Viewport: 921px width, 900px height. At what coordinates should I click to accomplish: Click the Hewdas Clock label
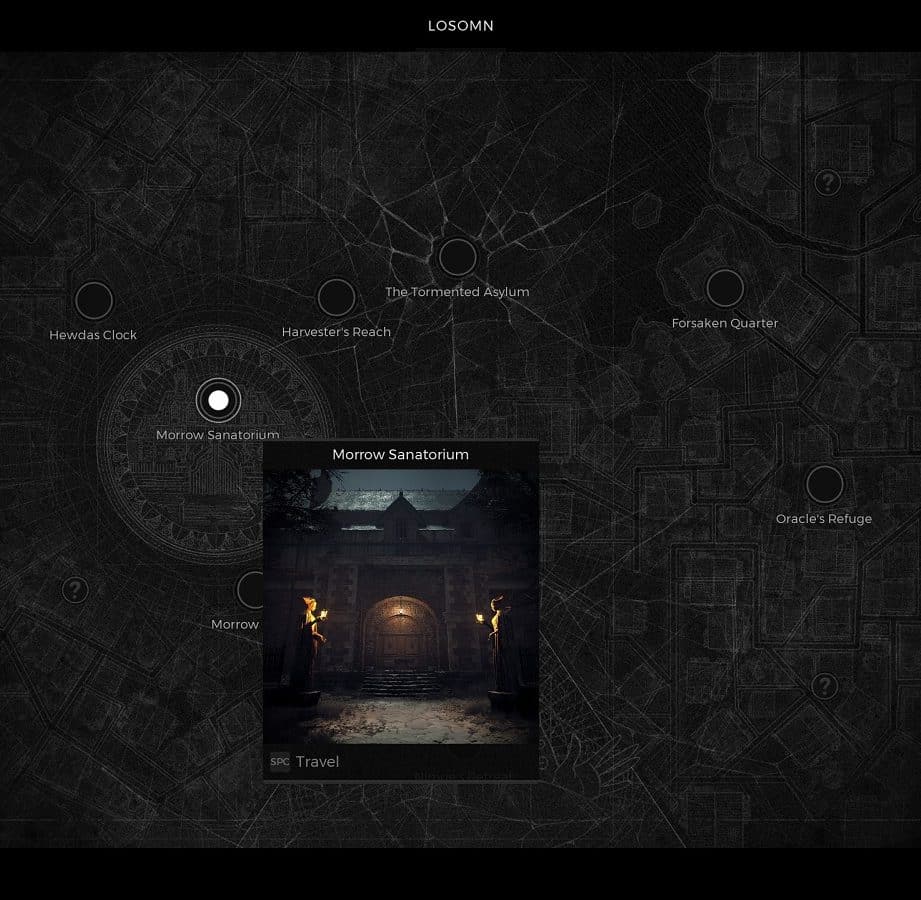93,335
